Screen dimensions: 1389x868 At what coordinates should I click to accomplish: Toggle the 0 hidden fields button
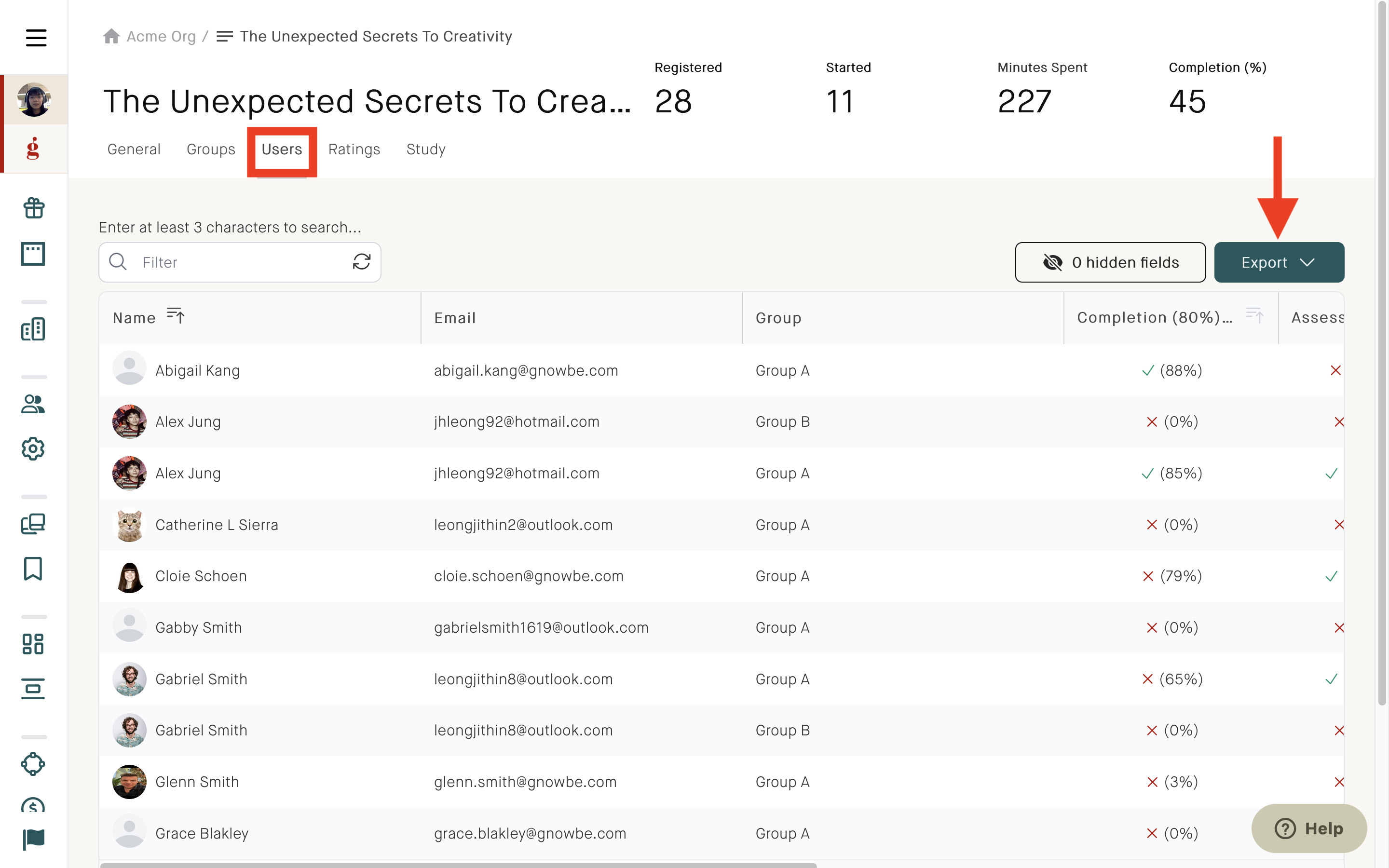point(1110,262)
